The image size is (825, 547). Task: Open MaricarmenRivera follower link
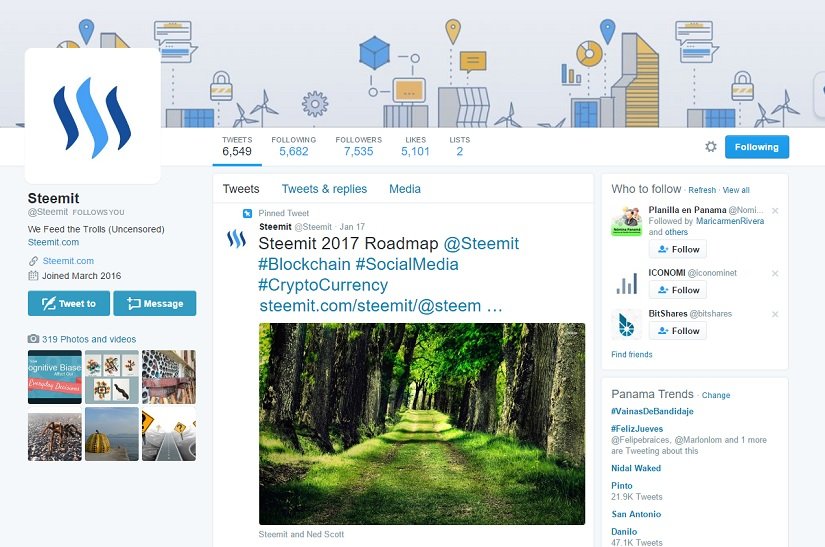[x=730, y=221]
